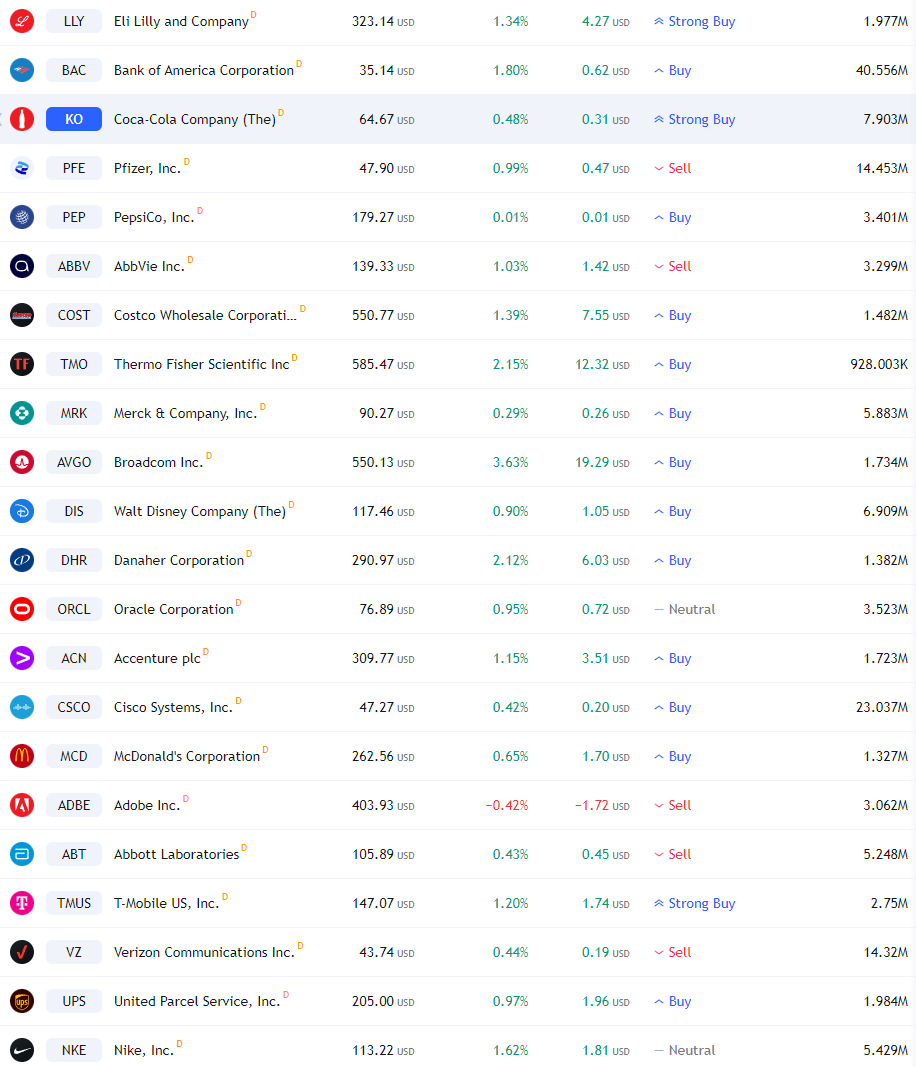Viewport: 916px width, 1067px height.
Task: Click the Broadcom logo icon
Action: (x=22, y=462)
